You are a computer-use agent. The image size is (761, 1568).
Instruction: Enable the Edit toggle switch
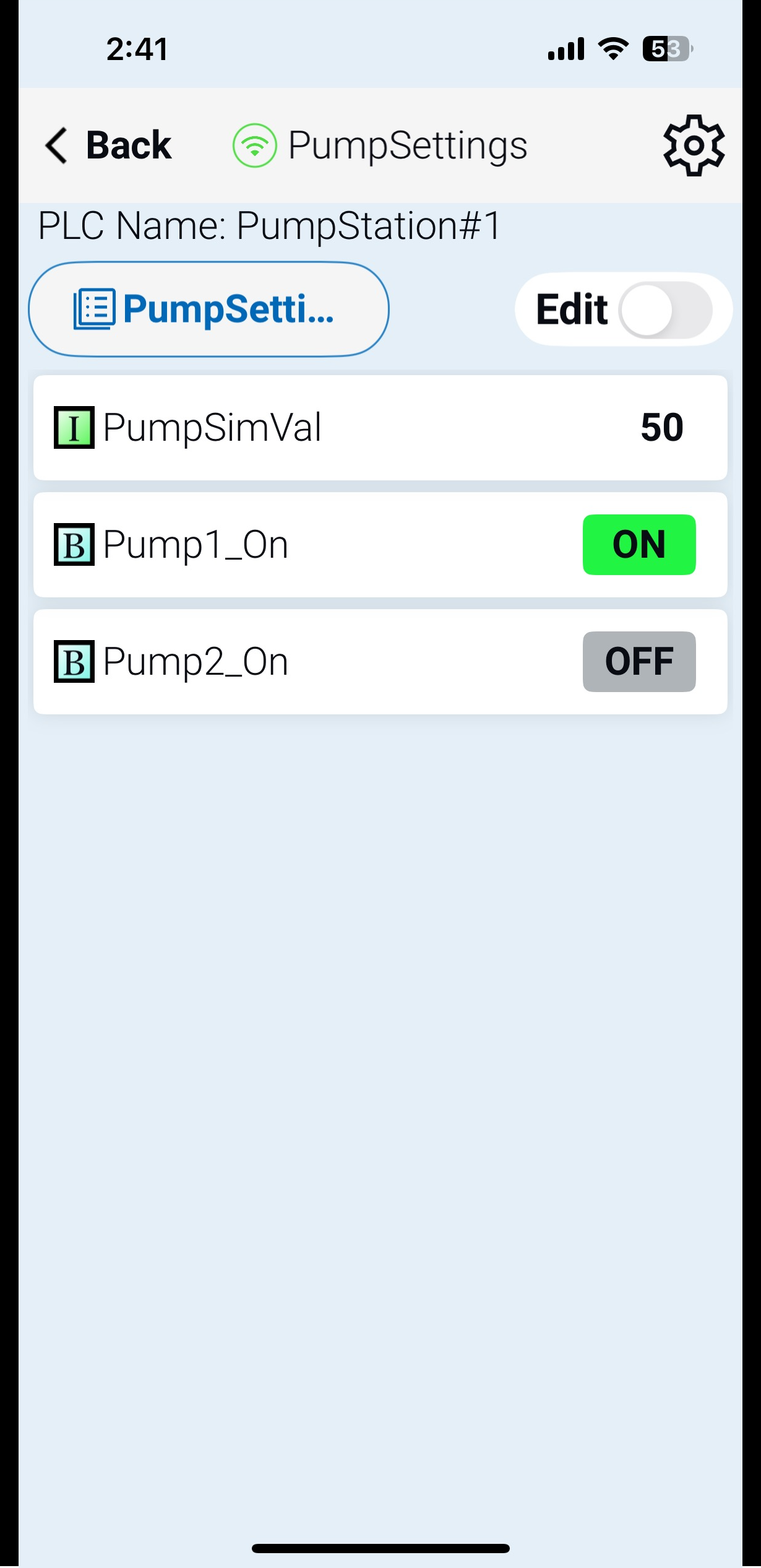(x=666, y=310)
